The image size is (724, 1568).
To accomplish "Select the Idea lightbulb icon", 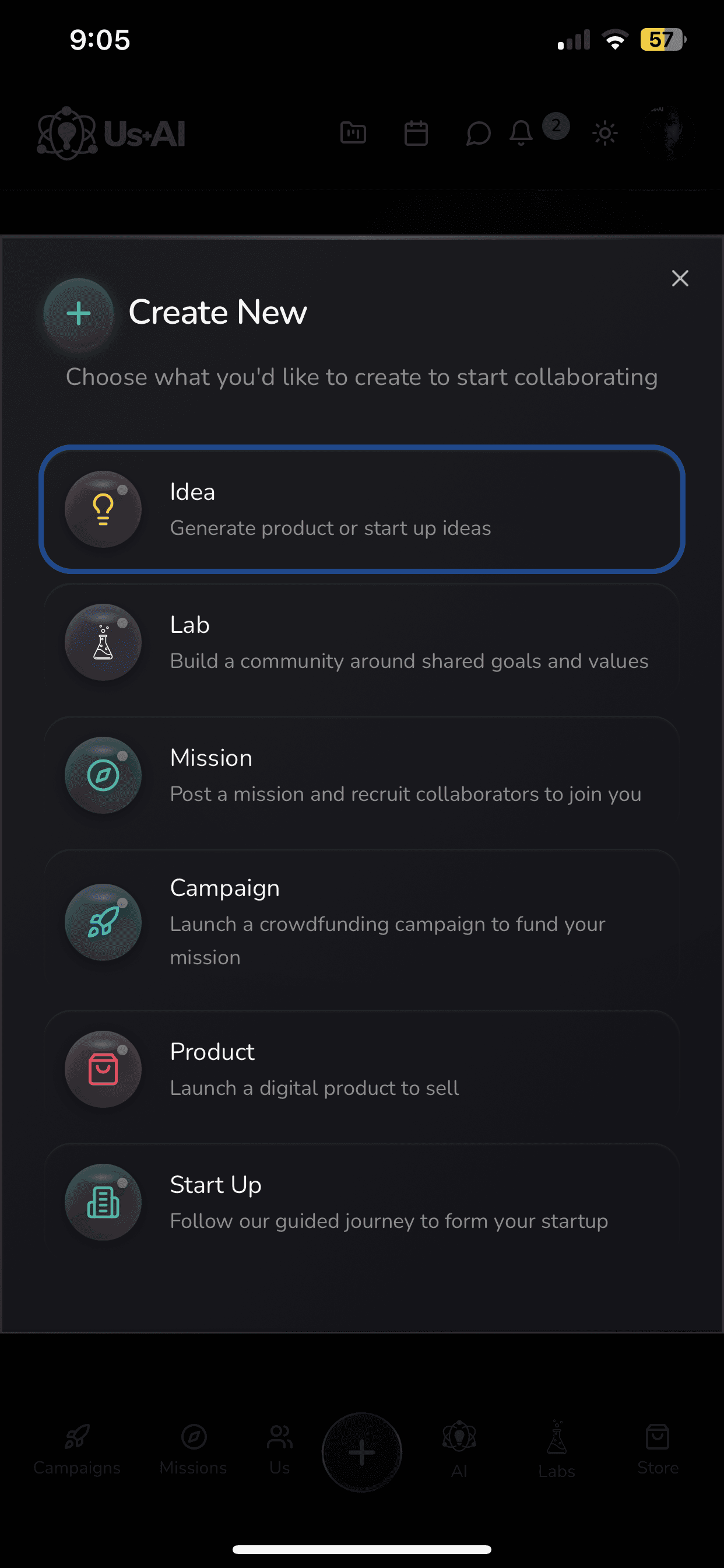I will click(x=103, y=509).
